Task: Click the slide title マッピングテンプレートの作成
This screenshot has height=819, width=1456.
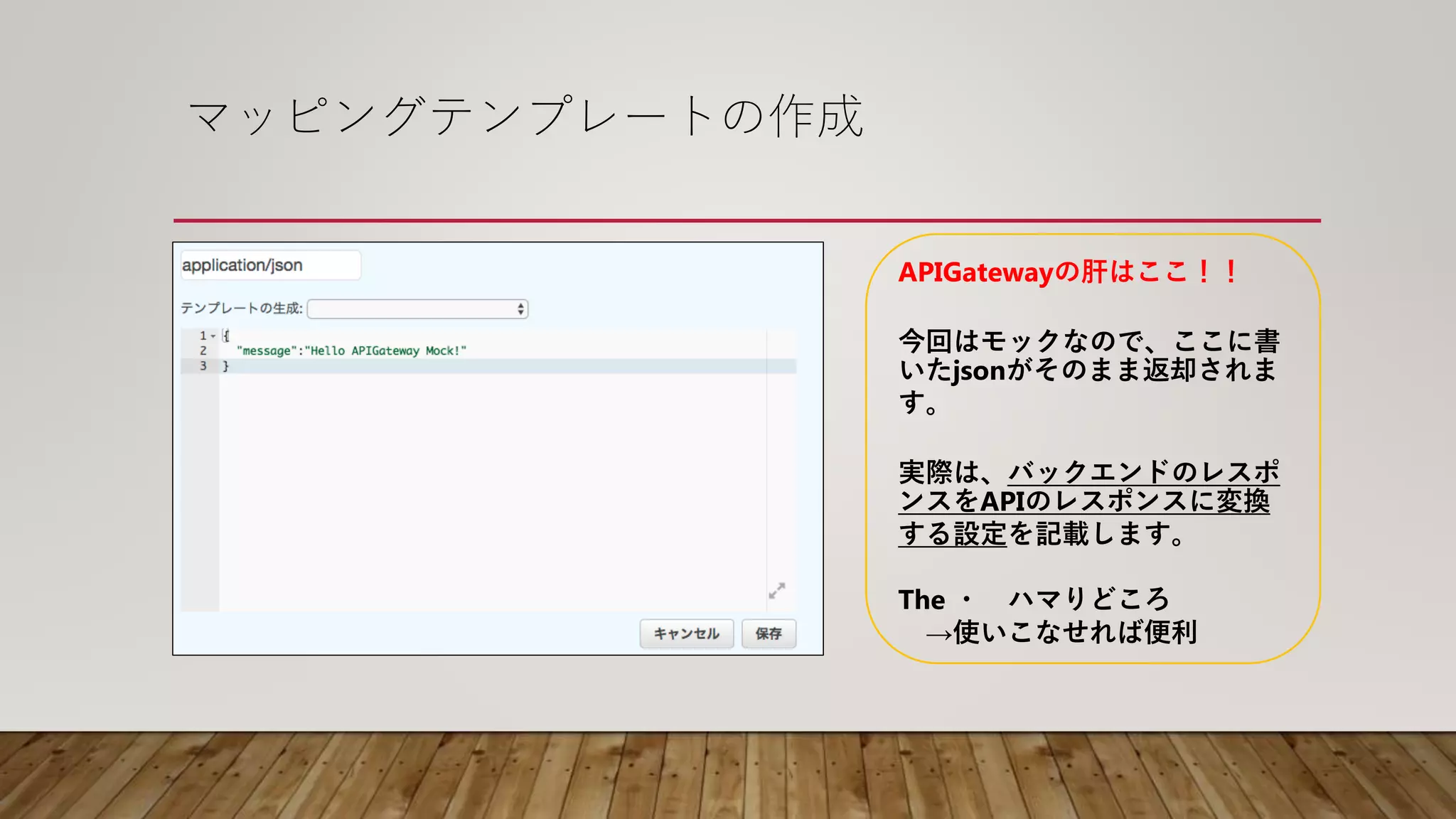Action: click(x=526, y=116)
